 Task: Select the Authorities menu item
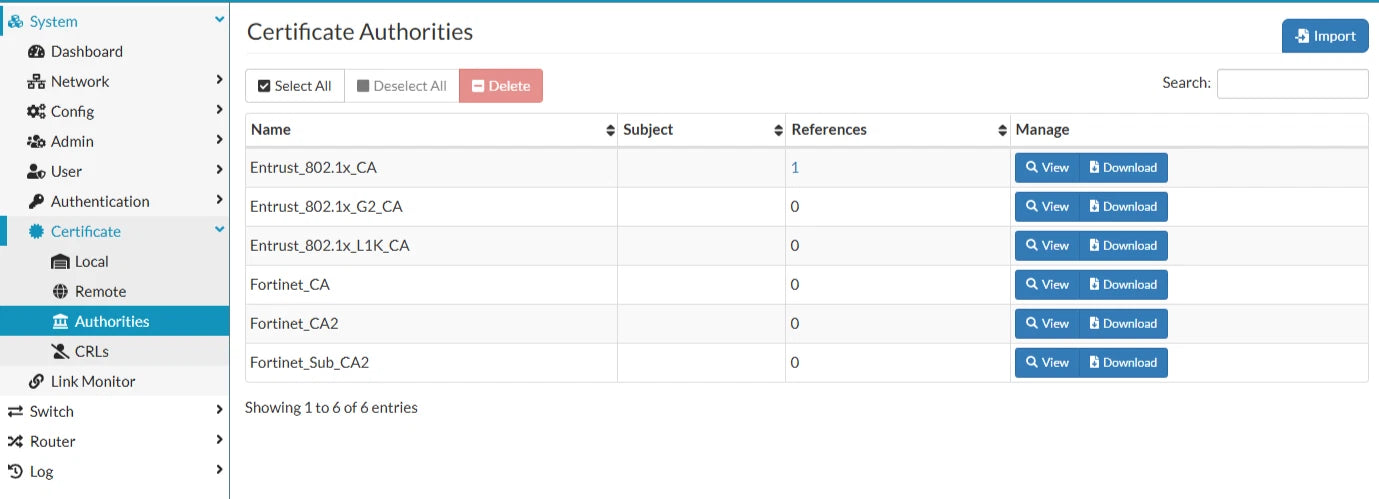tap(114, 321)
